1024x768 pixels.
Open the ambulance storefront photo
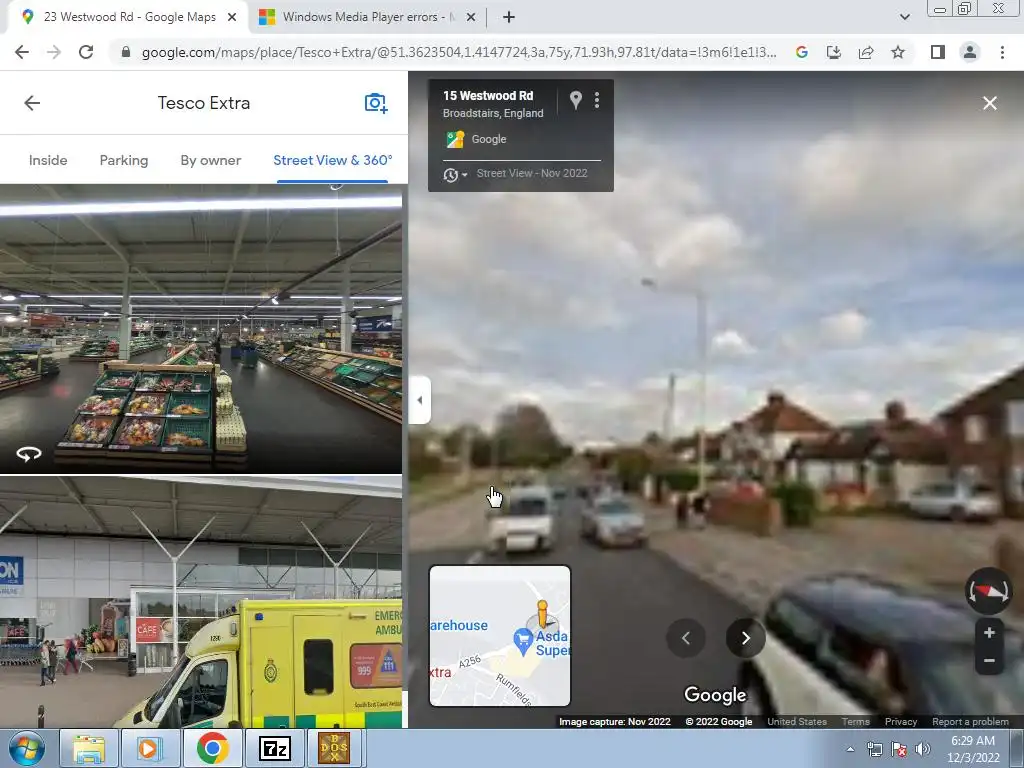200,601
